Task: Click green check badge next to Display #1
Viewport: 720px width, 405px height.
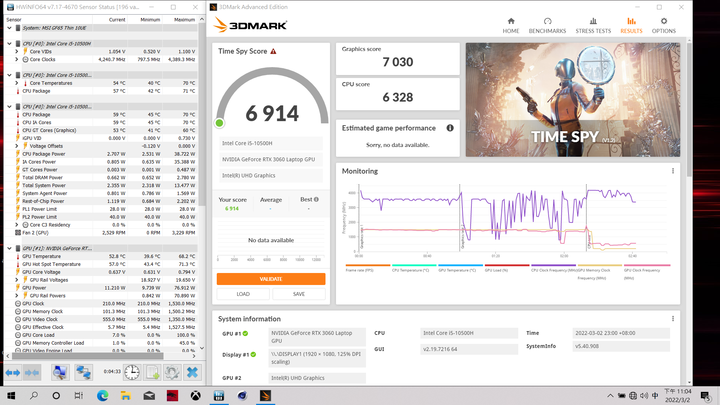Action: pos(253,354)
